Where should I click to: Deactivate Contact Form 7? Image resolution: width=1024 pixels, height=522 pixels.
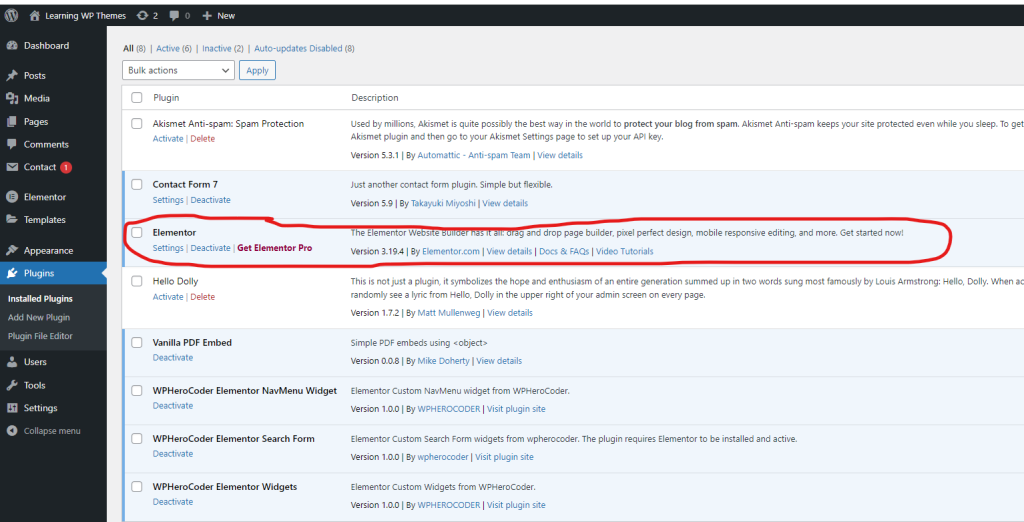point(210,200)
